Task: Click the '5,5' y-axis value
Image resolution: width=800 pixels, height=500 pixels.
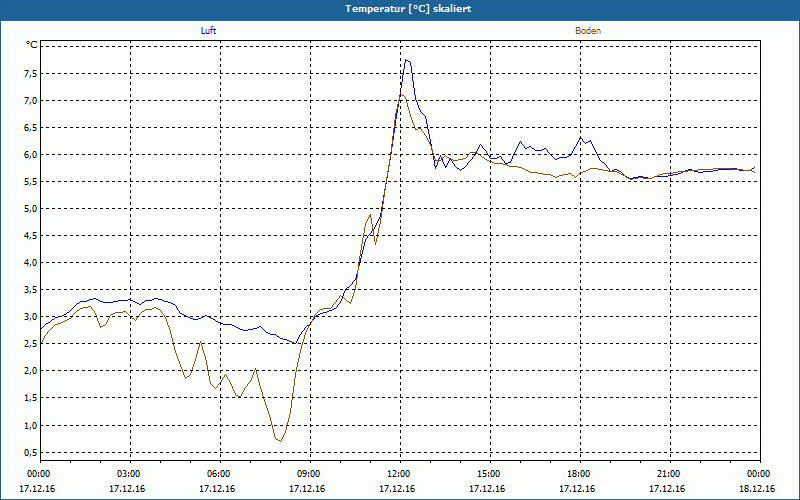Action: click(x=30, y=182)
